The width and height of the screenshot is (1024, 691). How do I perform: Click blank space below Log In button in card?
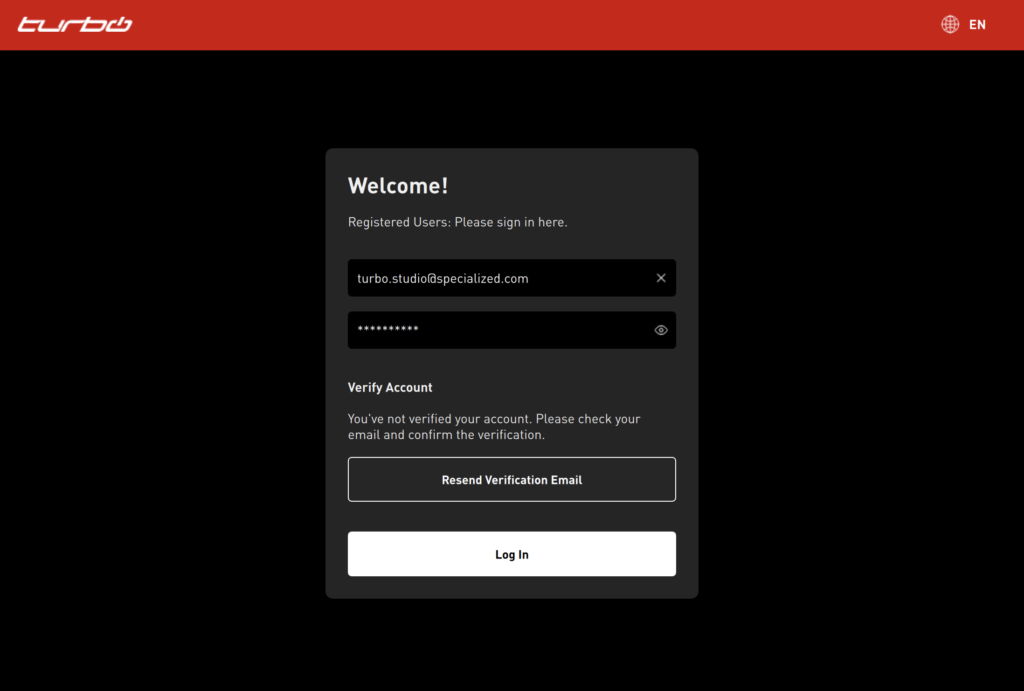click(x=511, y=587)
